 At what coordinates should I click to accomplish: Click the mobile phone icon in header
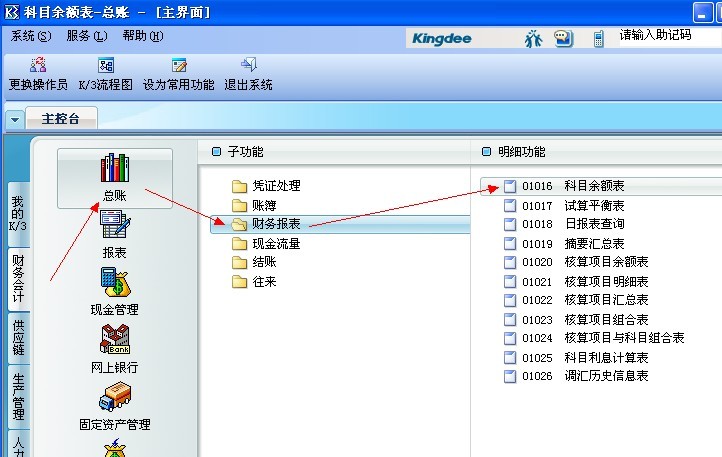coord(598,39)
